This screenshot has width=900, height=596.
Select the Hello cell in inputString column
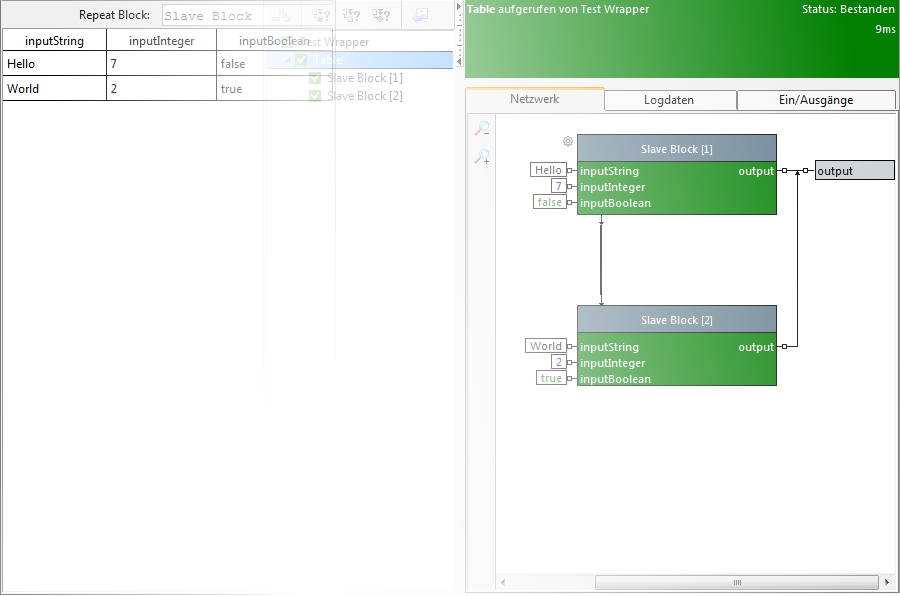click(x=54, y=64)
